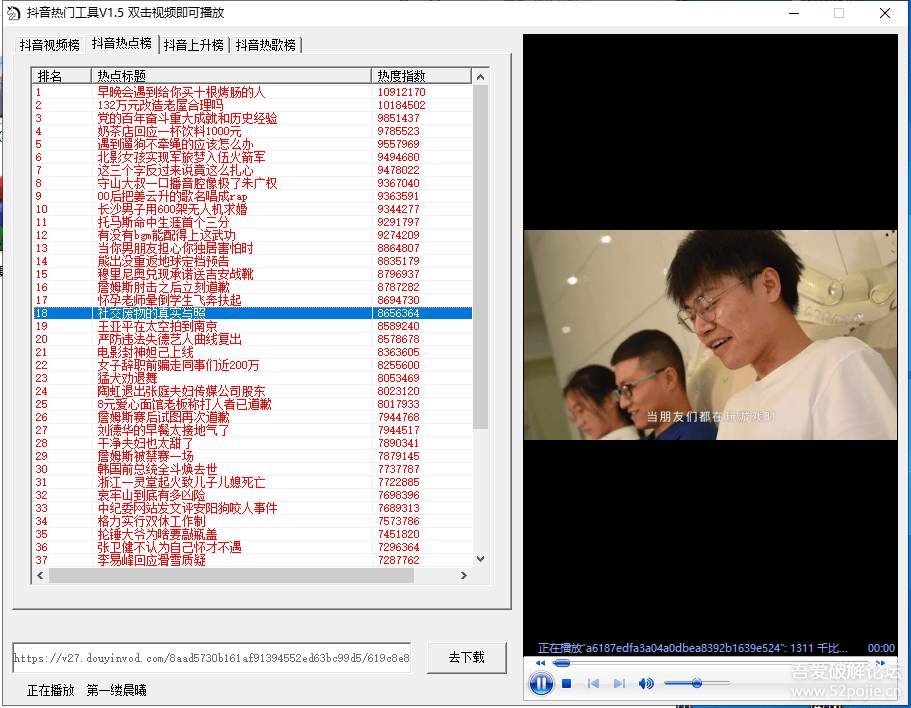Switch to the 抖音热点榜 tab

tap(121, 43)
